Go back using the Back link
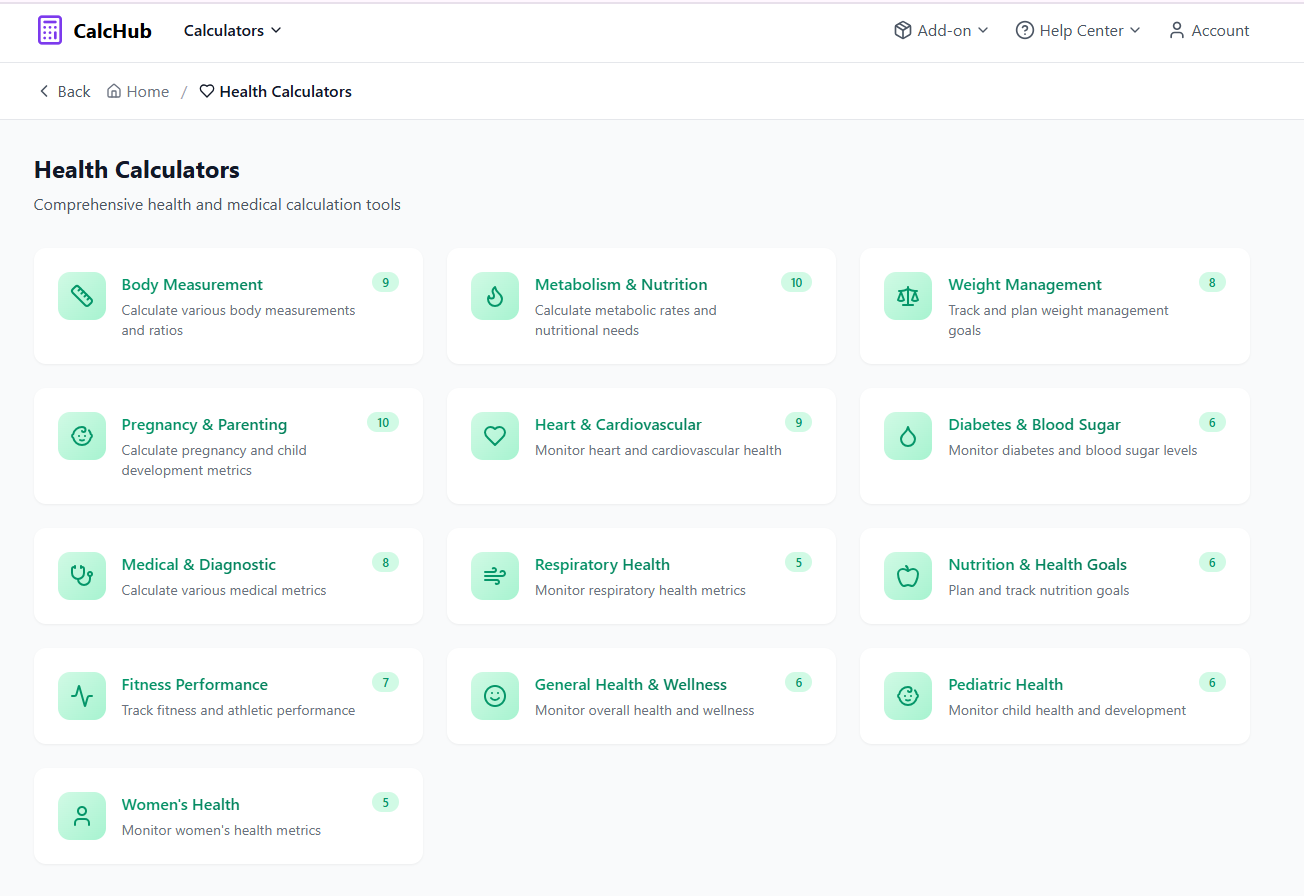This screenshot has height=896, width=1304. point(64,91)
